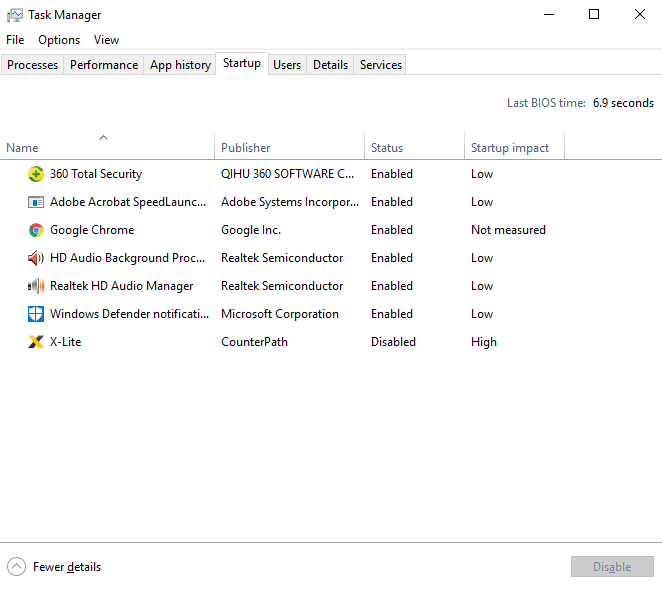Open the Options menu
The image size is (662, 589).
coord(59,40)
